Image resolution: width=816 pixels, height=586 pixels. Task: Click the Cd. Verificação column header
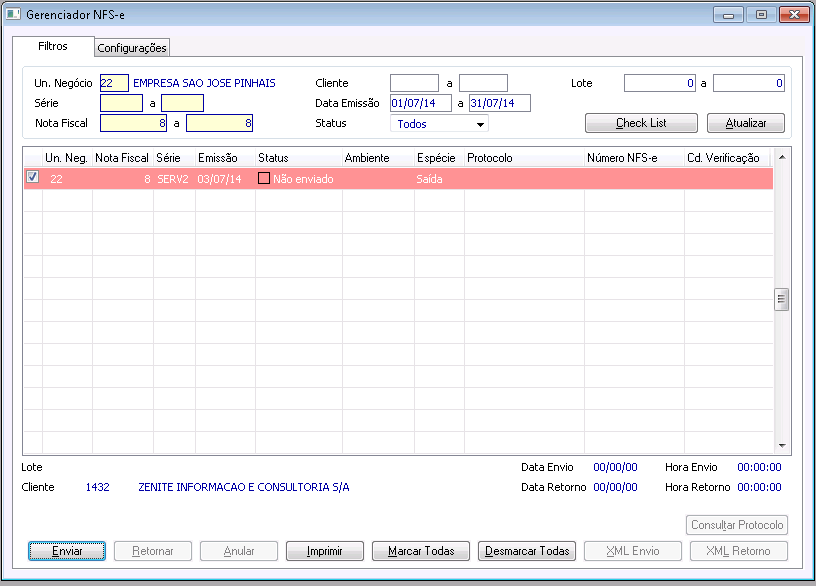[x=728, y=158]
